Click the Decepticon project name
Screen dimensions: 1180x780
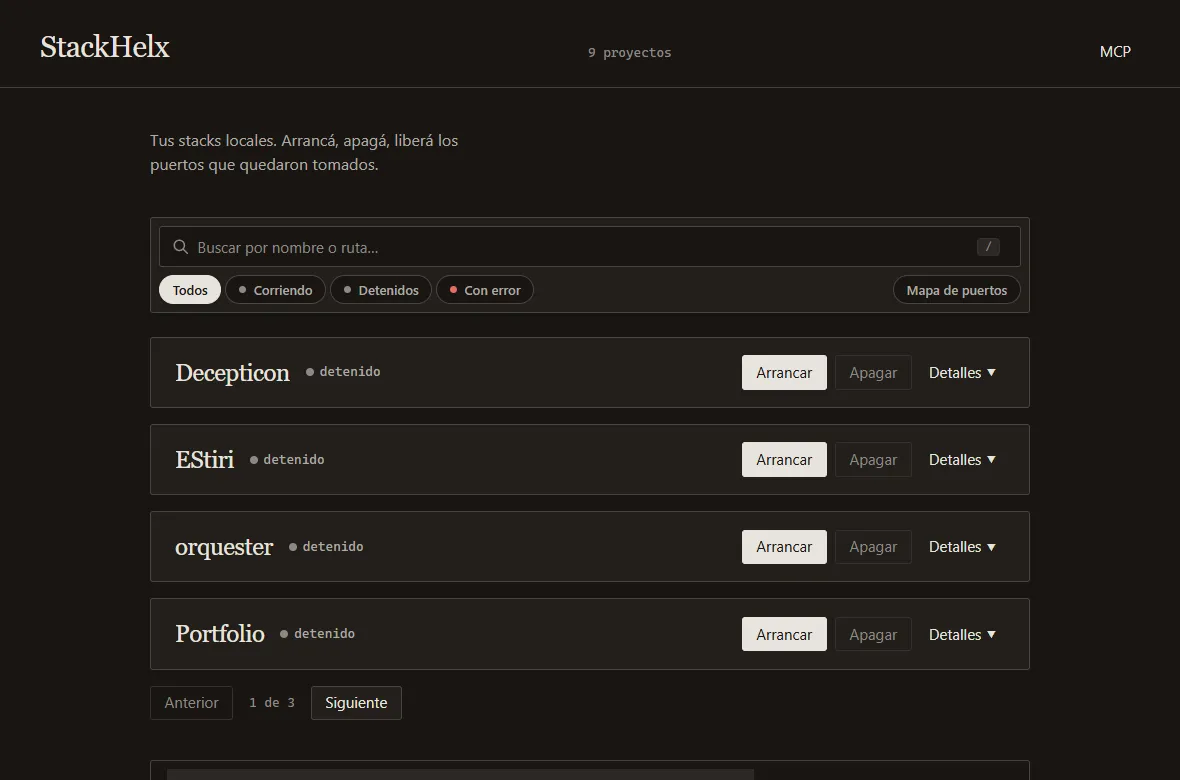(x=232, y=373)
